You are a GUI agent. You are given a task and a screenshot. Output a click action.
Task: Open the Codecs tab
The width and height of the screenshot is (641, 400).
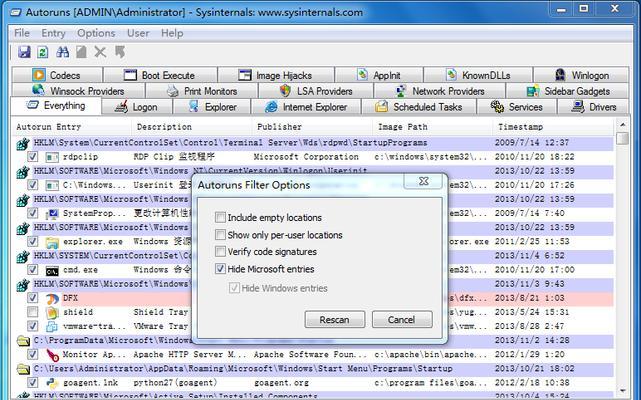pyautogui.click(x=57, y=75)
